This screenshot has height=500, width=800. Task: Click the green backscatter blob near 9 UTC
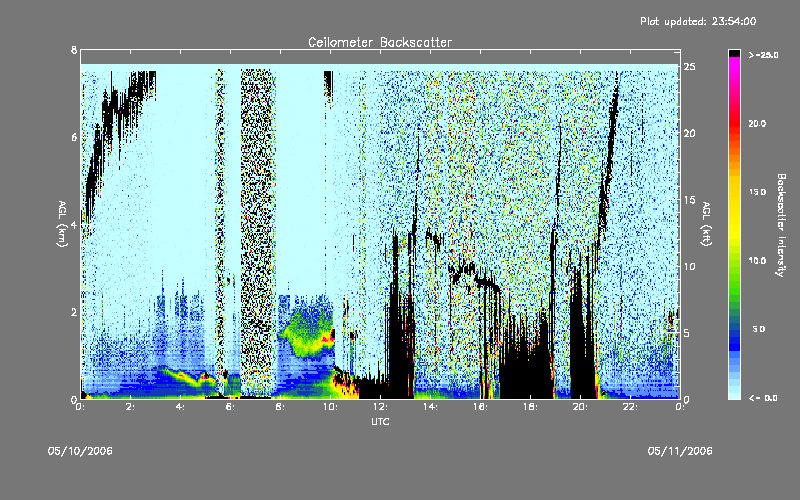[x=309, y=332]
